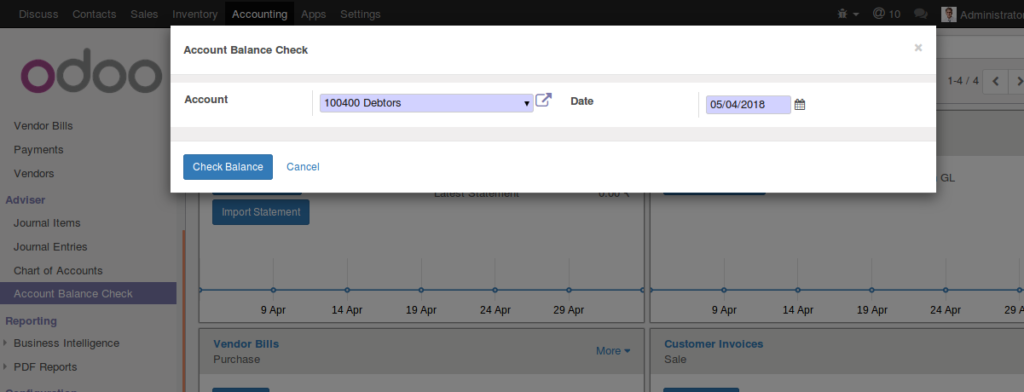The image size is (1024, 392).
Task: Open external link icon beside Account field
Action: (543, 101)
